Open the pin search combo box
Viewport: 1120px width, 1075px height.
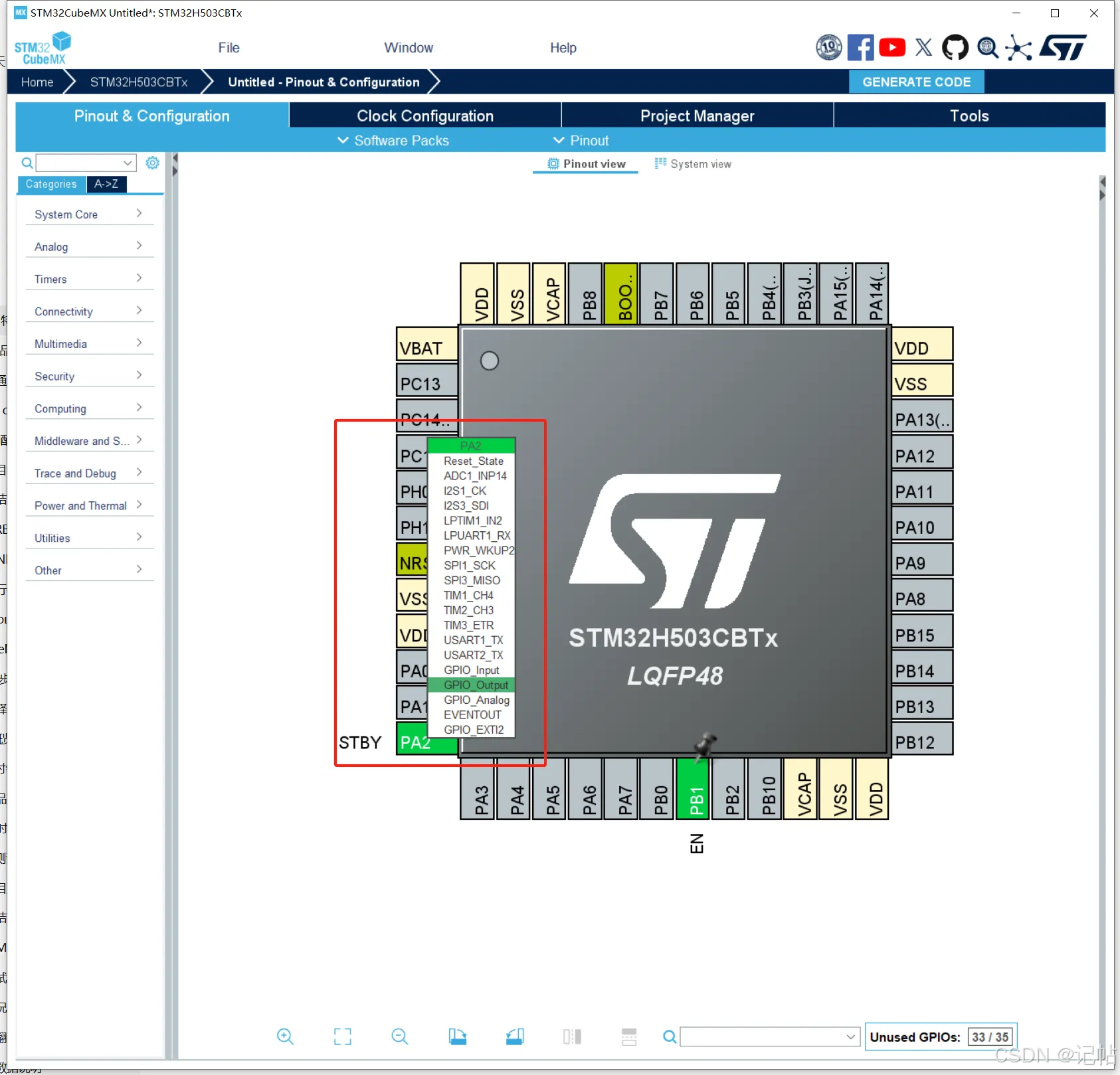[771, 1036]
